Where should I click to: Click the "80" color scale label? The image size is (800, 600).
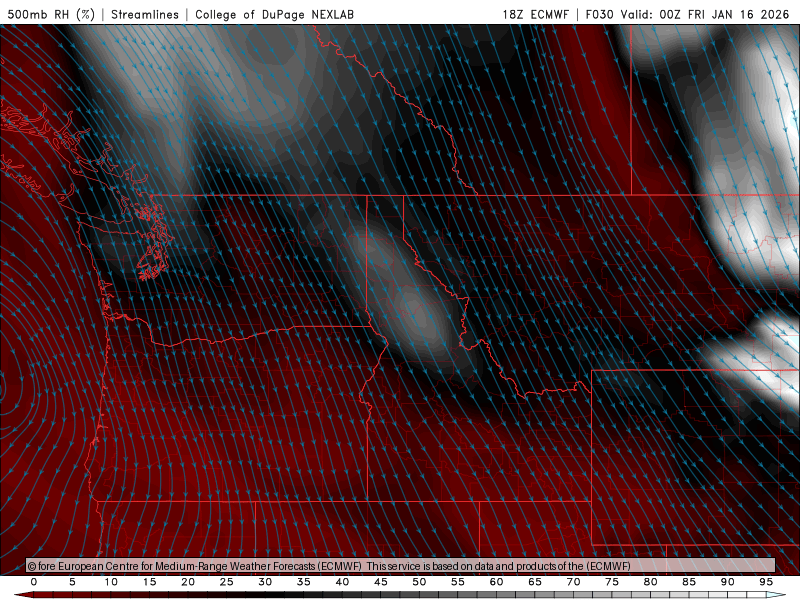point(651,582)
